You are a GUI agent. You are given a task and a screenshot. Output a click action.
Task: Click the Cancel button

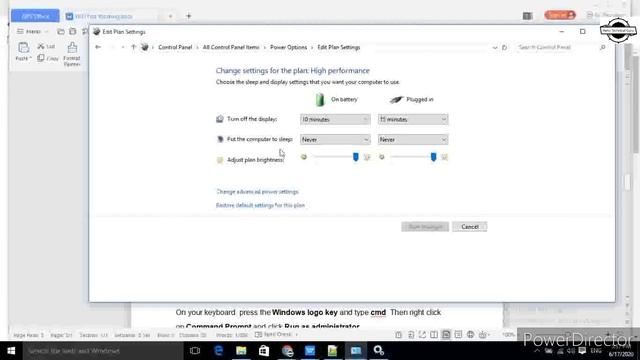coord(470,227)
